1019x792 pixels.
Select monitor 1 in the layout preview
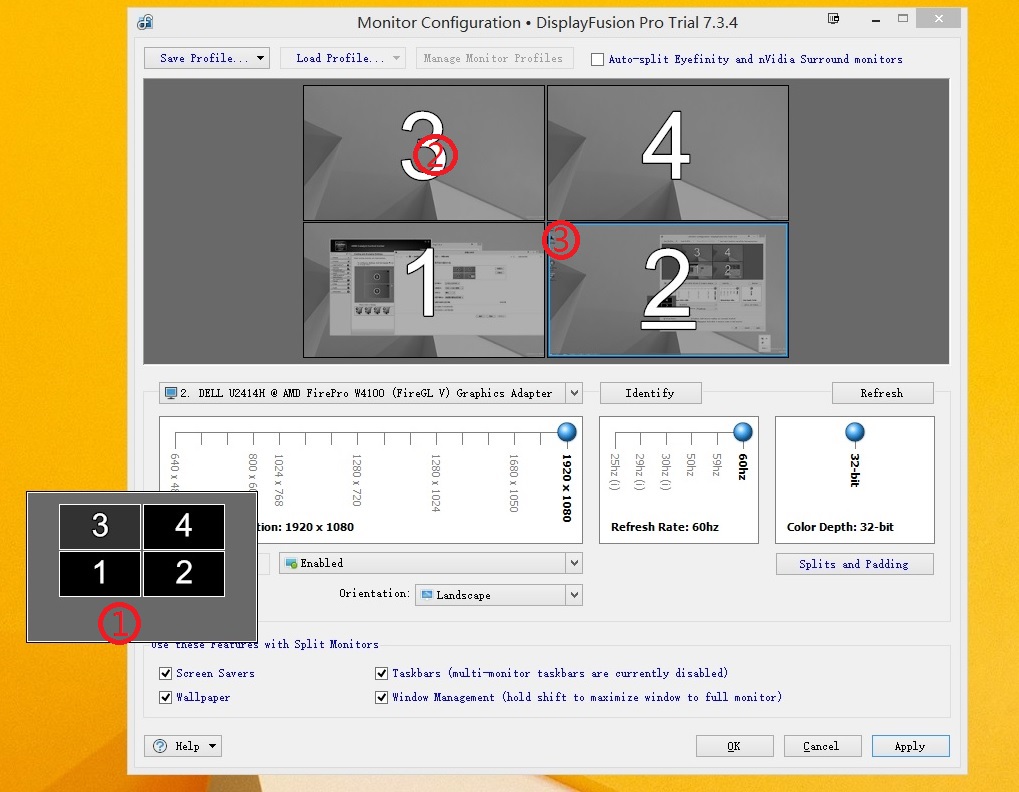424,290
